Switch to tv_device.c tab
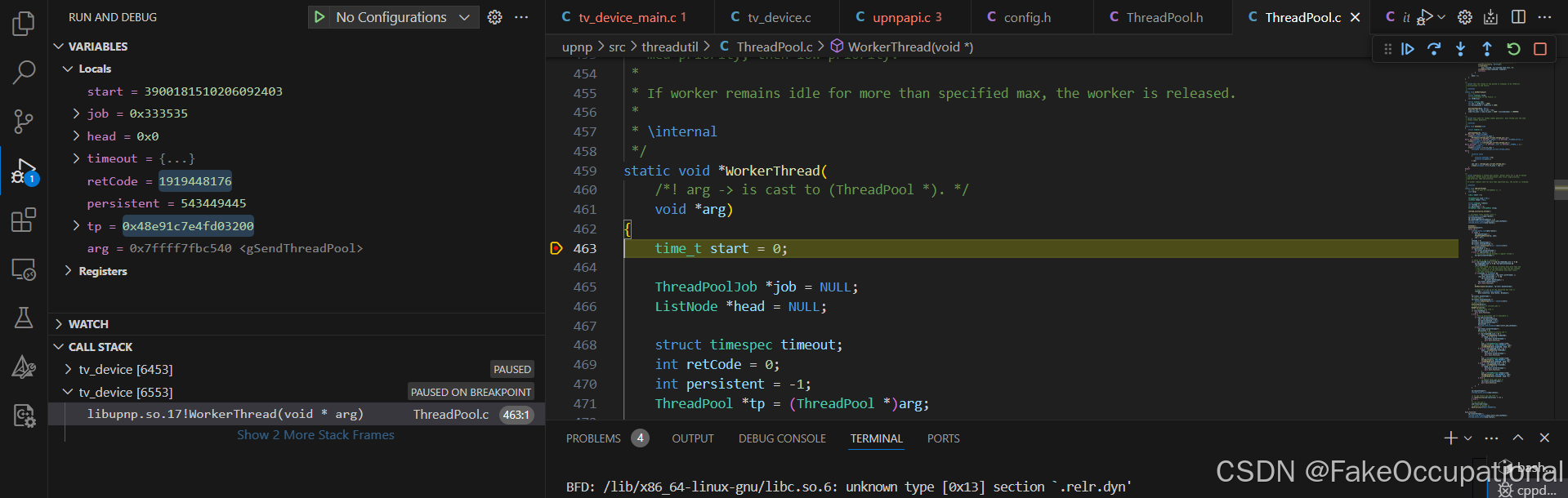 click(x=777, y=17)
